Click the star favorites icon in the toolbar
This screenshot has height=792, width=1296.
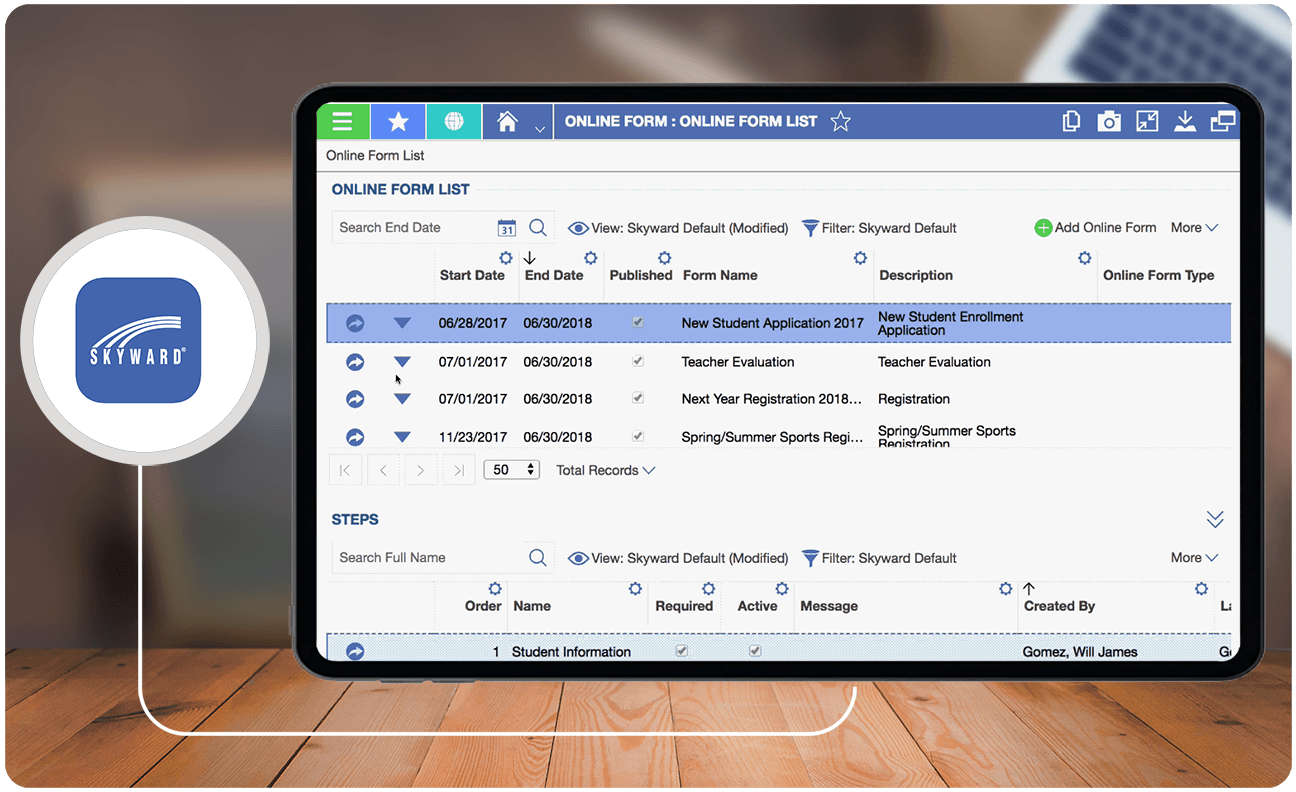[398, 121]
